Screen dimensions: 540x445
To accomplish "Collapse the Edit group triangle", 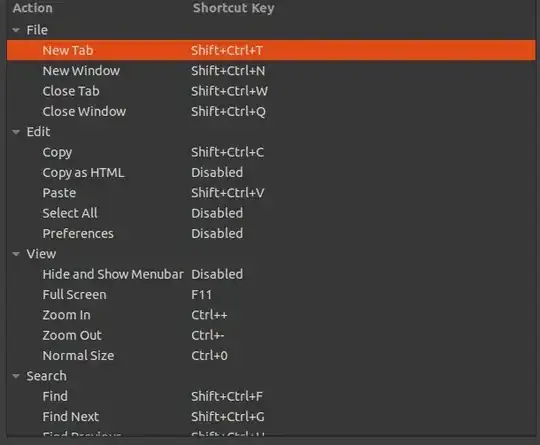I will (x=16, y=132).
